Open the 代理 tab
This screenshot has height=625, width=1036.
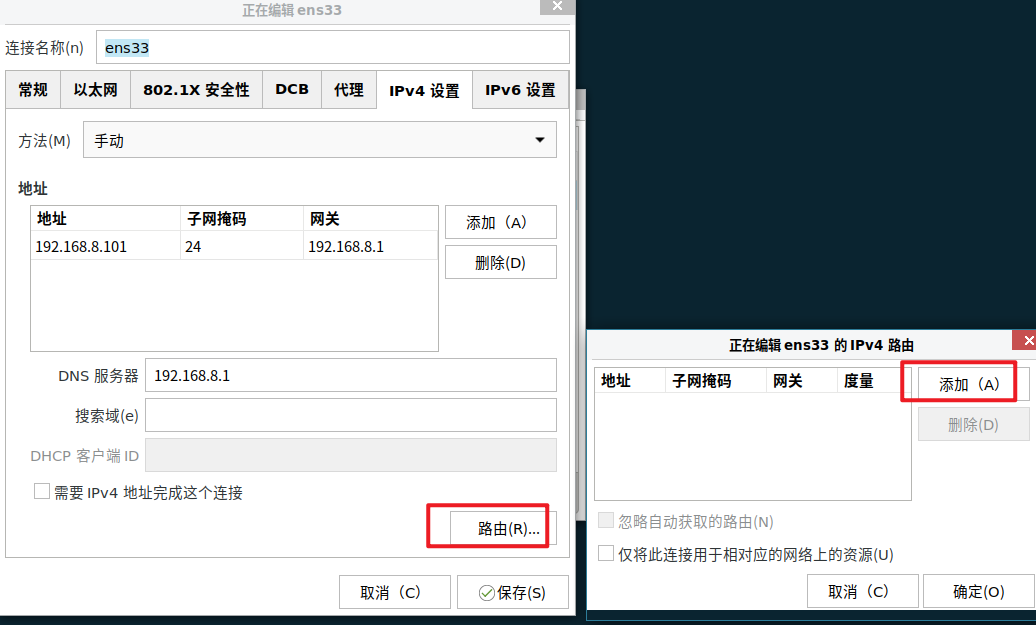(349, 90)
